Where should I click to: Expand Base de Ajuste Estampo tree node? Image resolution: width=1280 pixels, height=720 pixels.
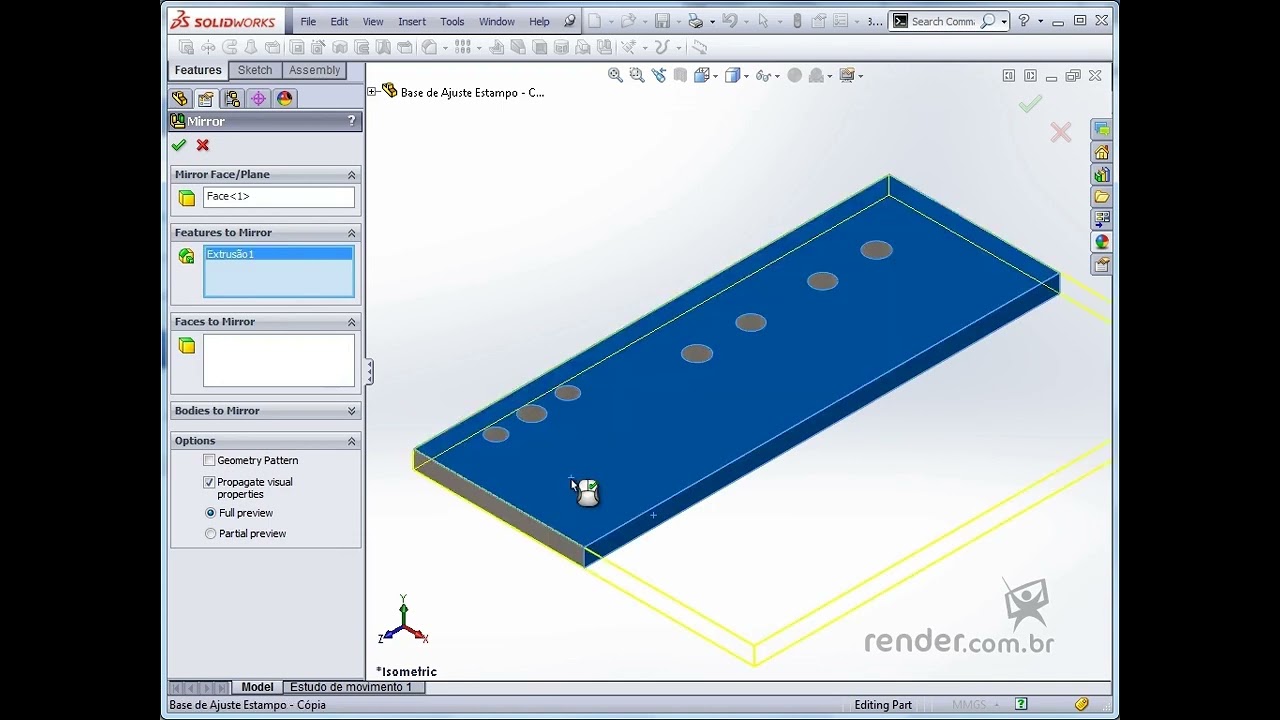pyautogui.click(x=372, y=92)
